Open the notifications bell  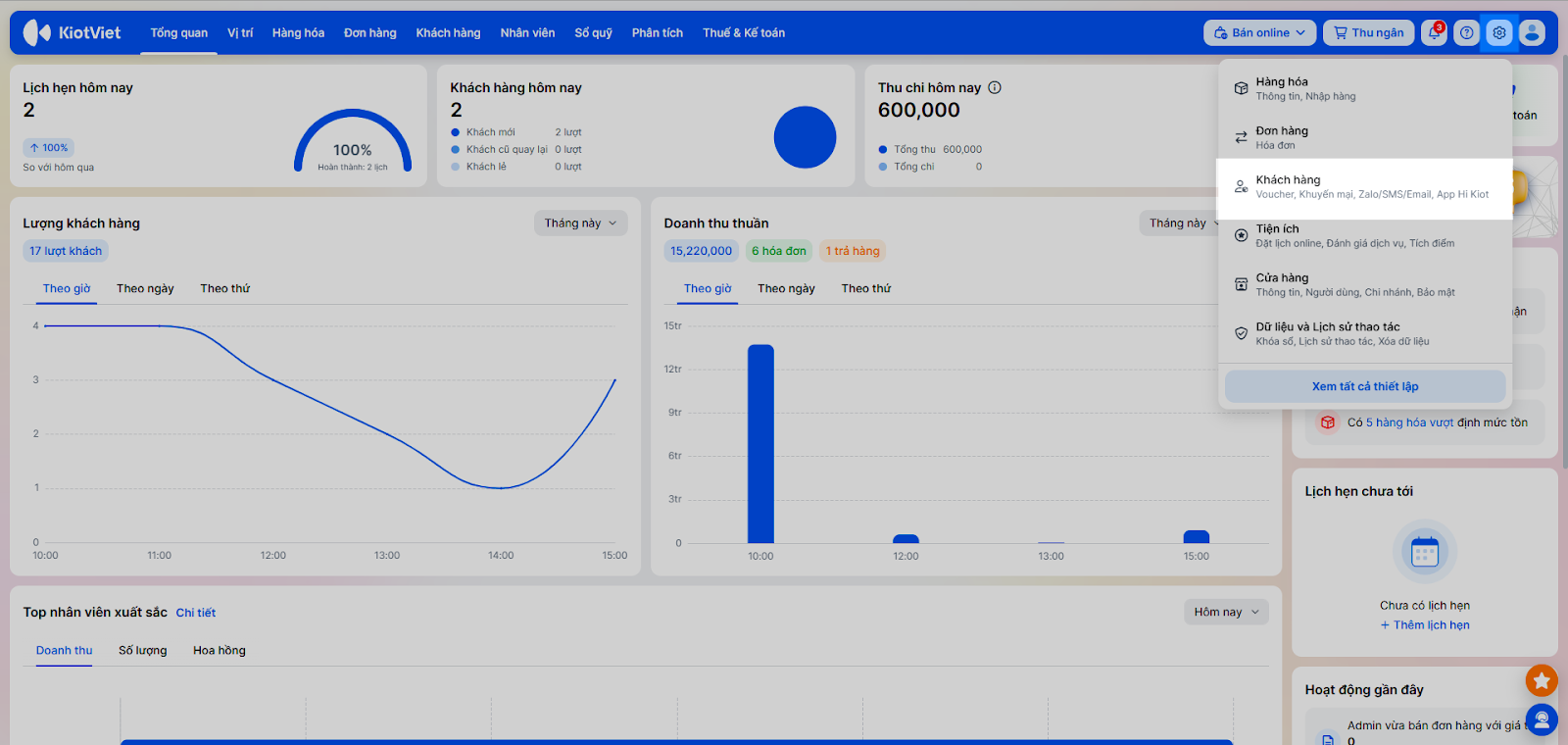(x=1435, y=32)
